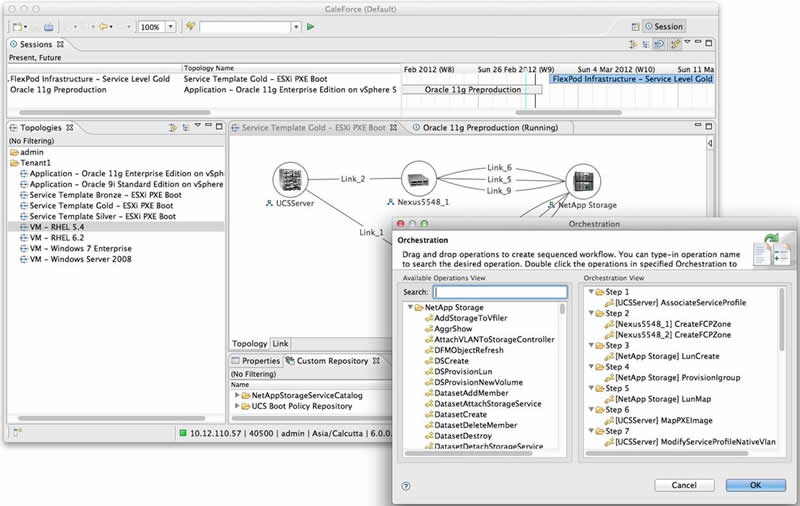Cancel the Orchestration dialog
Screen dimensions: 800x506
[x=684, y=485]
